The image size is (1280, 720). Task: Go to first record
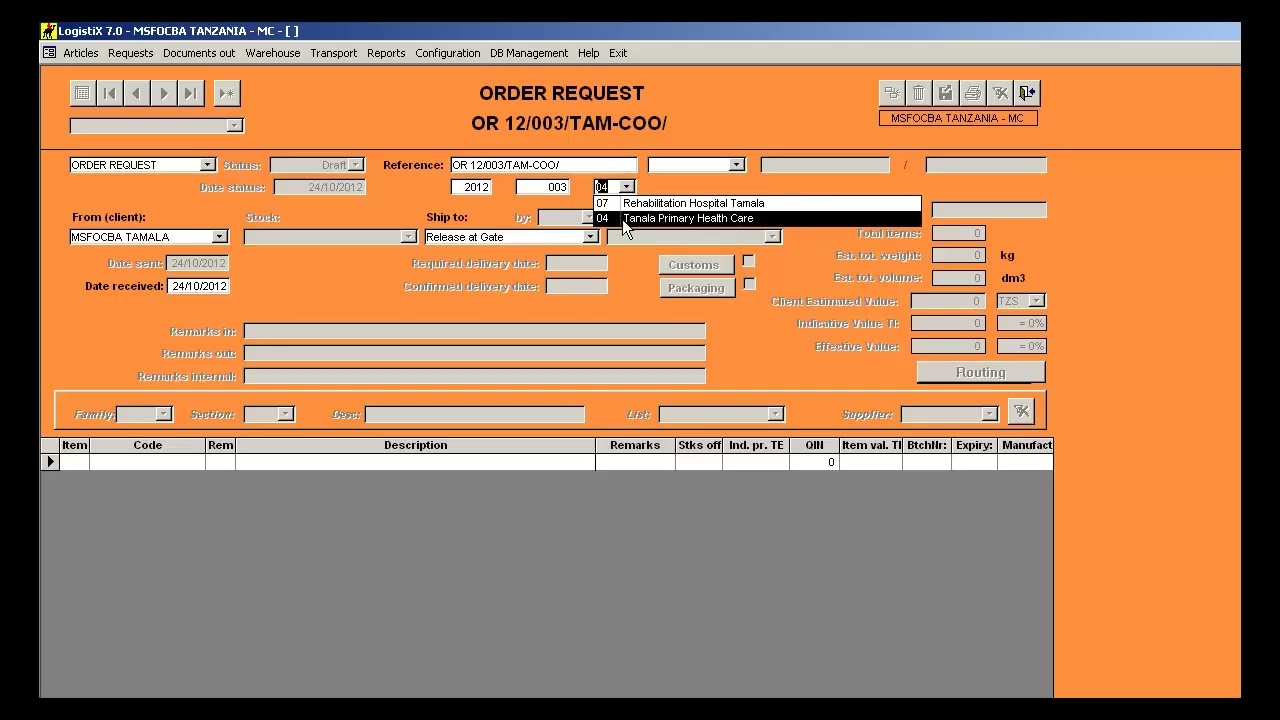[x=110, y=93]
